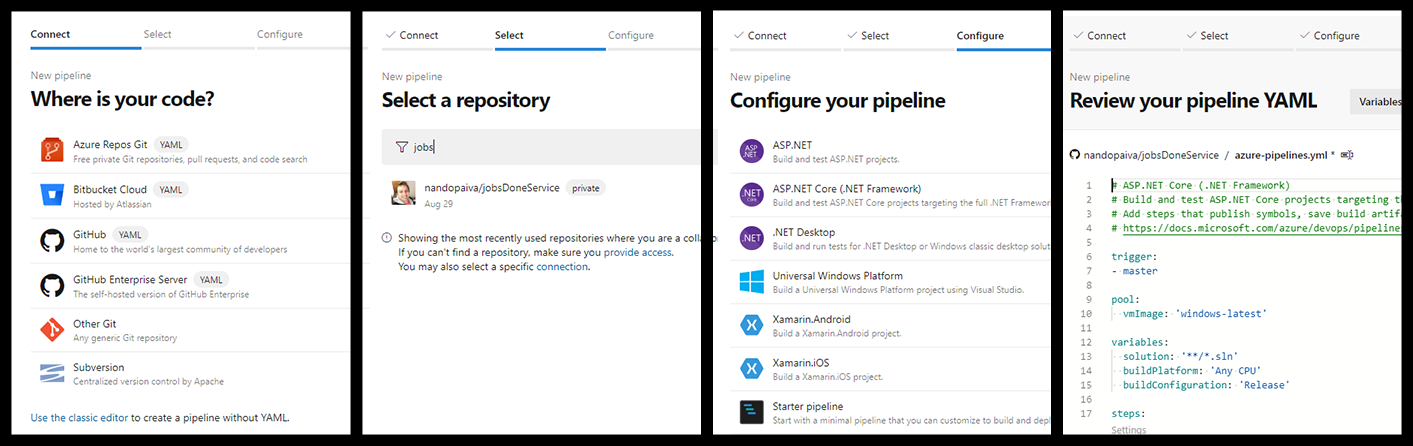Click the filter funnel icon in repository search
1413x446 pixels.
[402, 147]
